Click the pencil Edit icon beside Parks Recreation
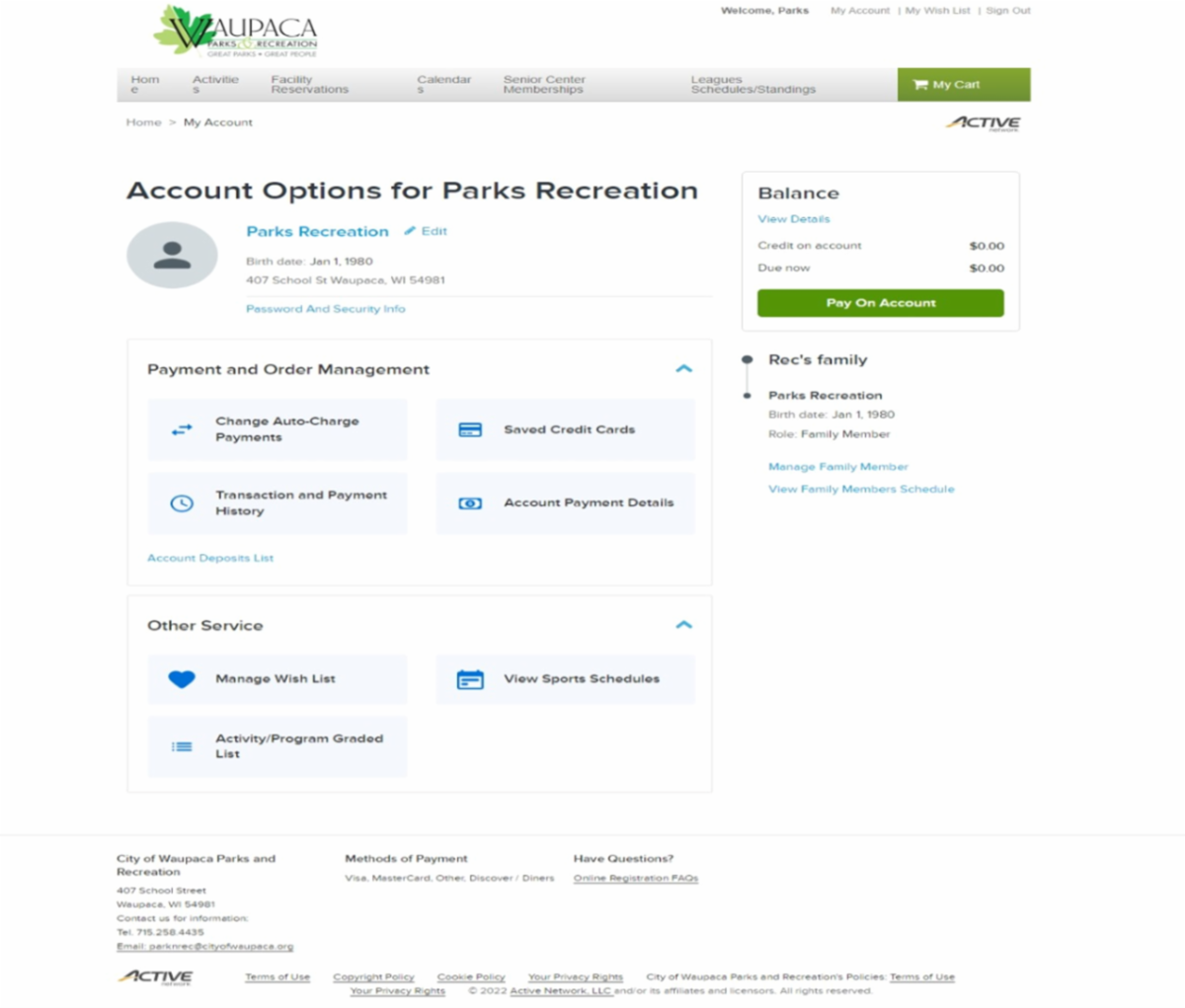The image size is (1185, 1008). 410,231
